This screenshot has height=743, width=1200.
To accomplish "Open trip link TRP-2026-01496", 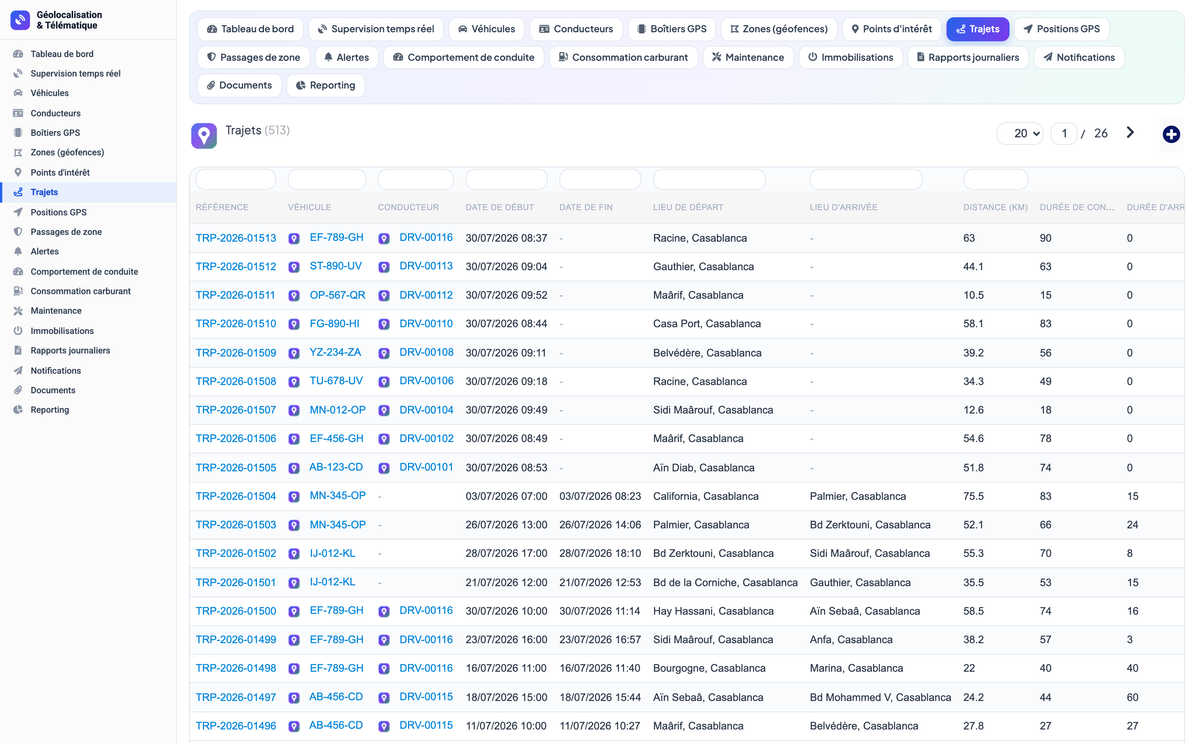I will tap(236, 726).
